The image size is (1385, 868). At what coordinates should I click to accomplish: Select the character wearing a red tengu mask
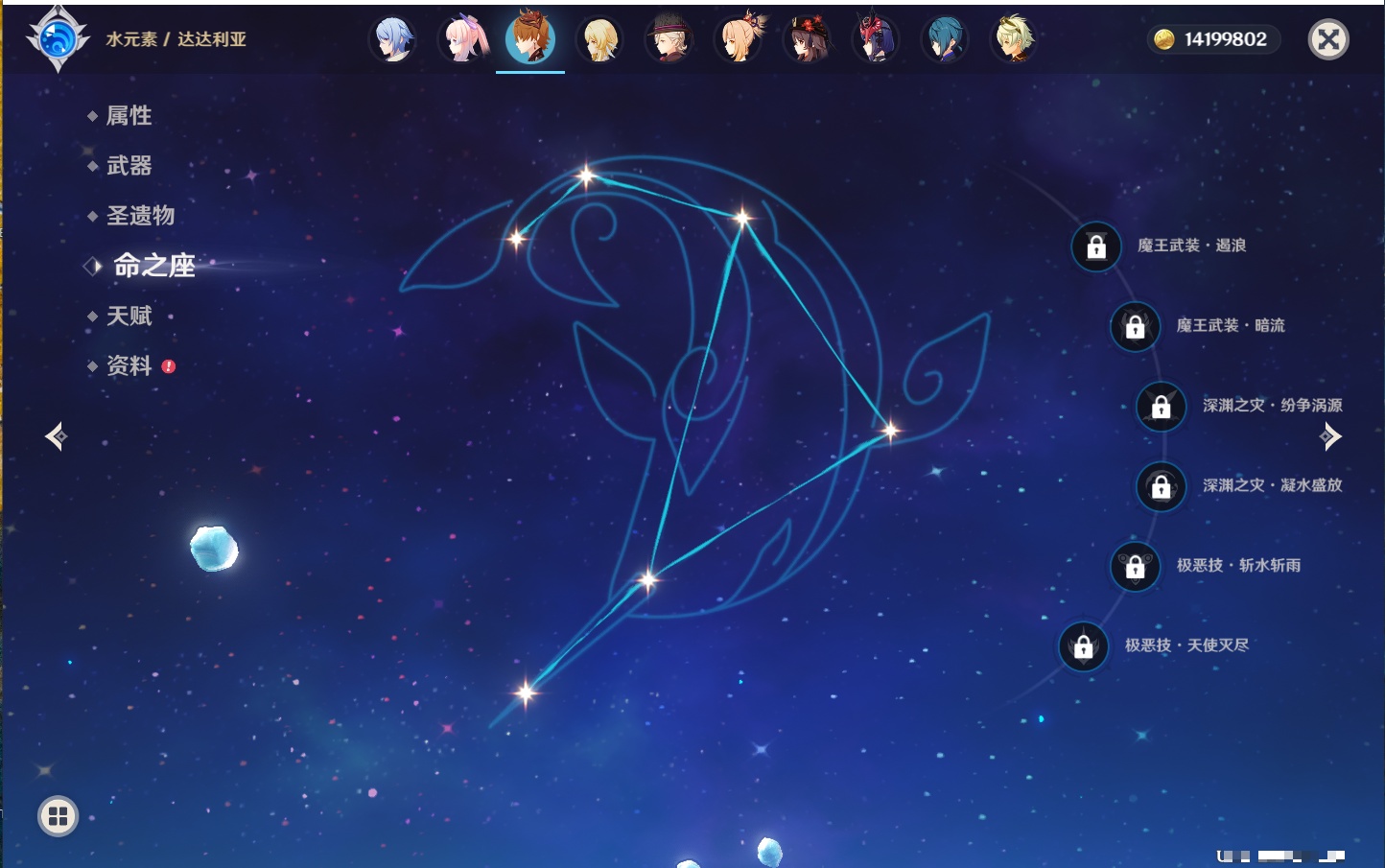[x=876, y=39]
